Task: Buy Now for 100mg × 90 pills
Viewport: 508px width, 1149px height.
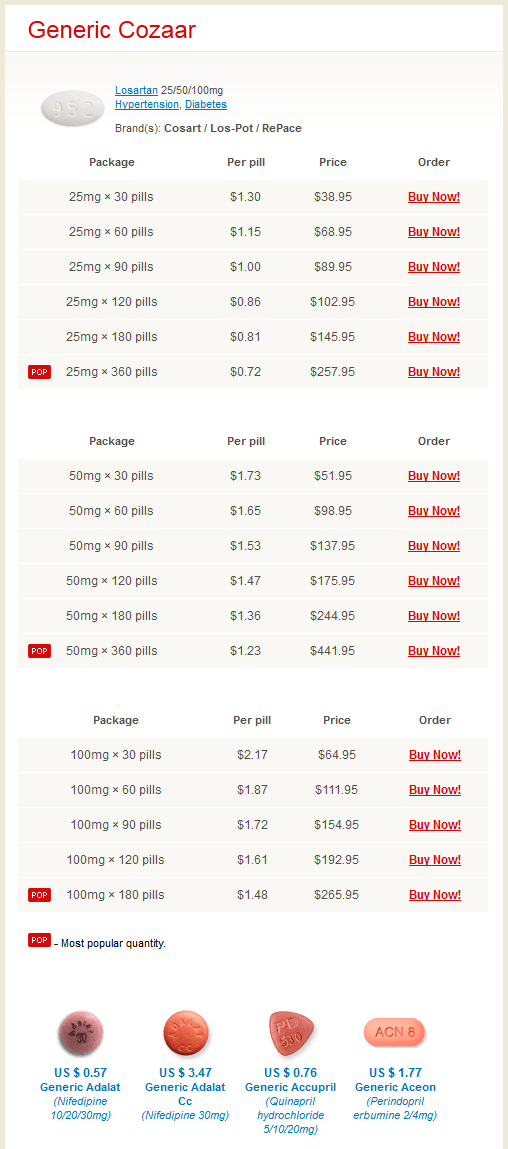Action: (x=435, y=824)
